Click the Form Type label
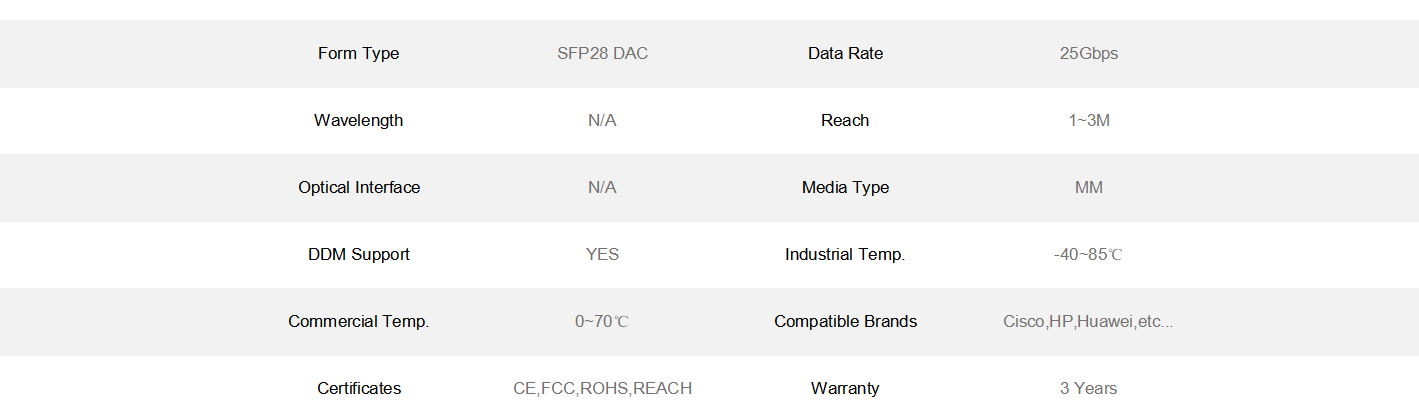 tap(358, 54)
